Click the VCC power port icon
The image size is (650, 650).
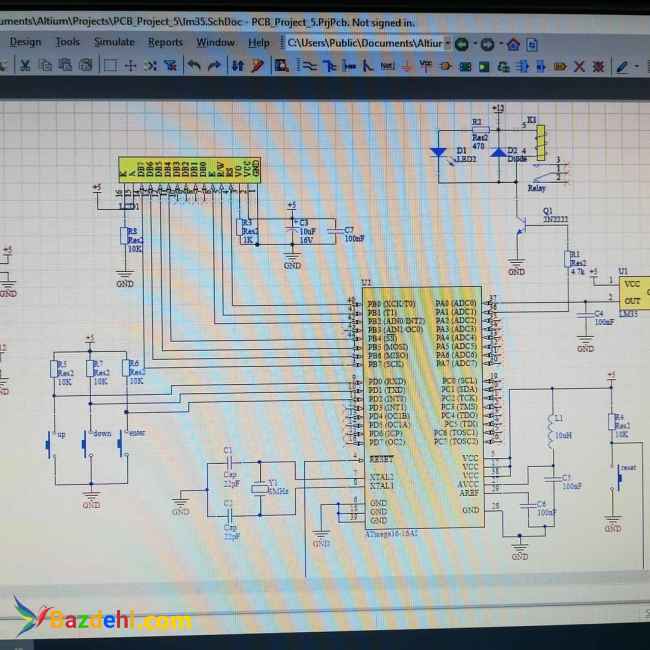tap(426, 66)
